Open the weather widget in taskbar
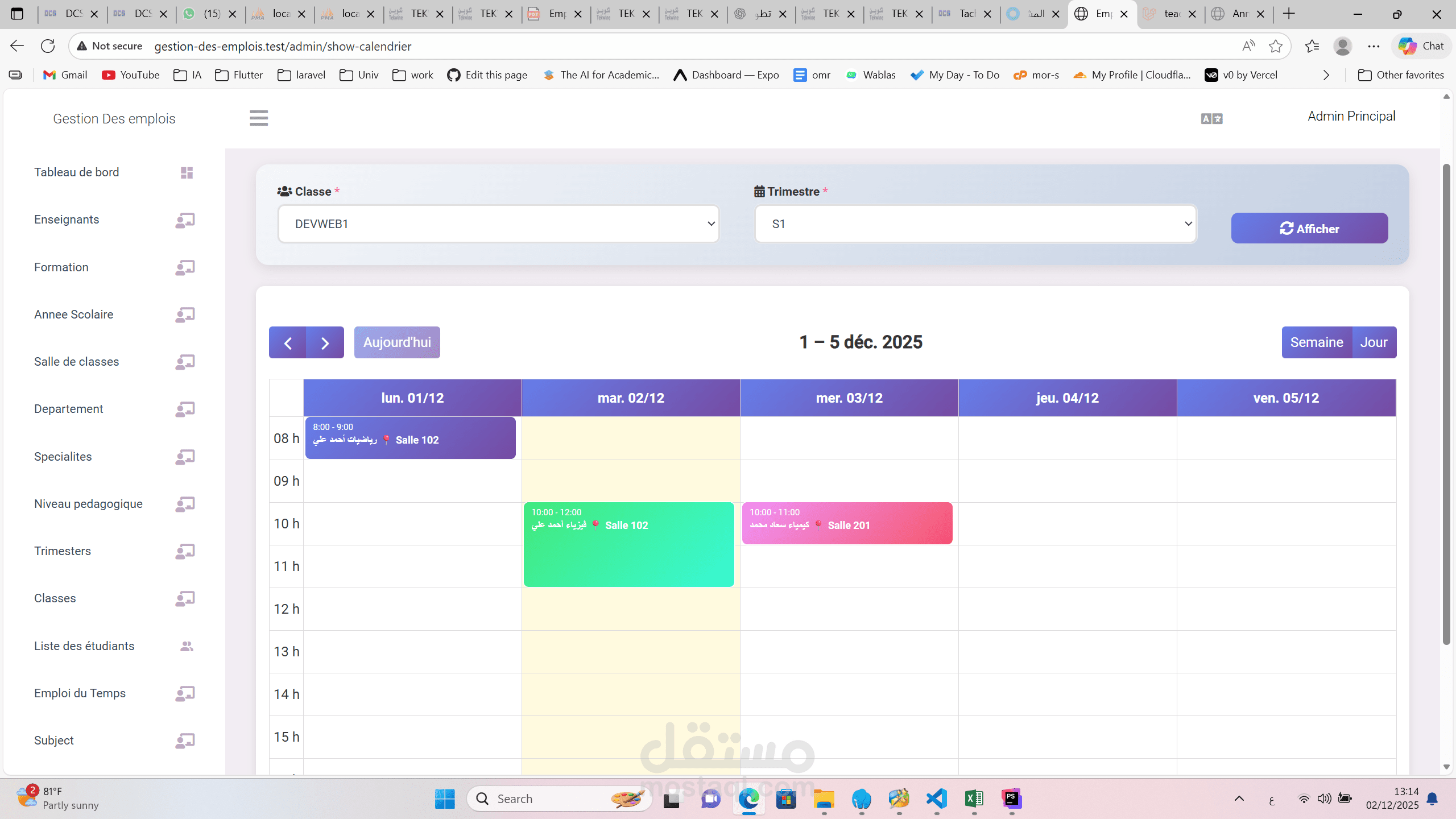The width and height of the screenshot is (1456, 819). pyautogui.click(x=58, y=798)
